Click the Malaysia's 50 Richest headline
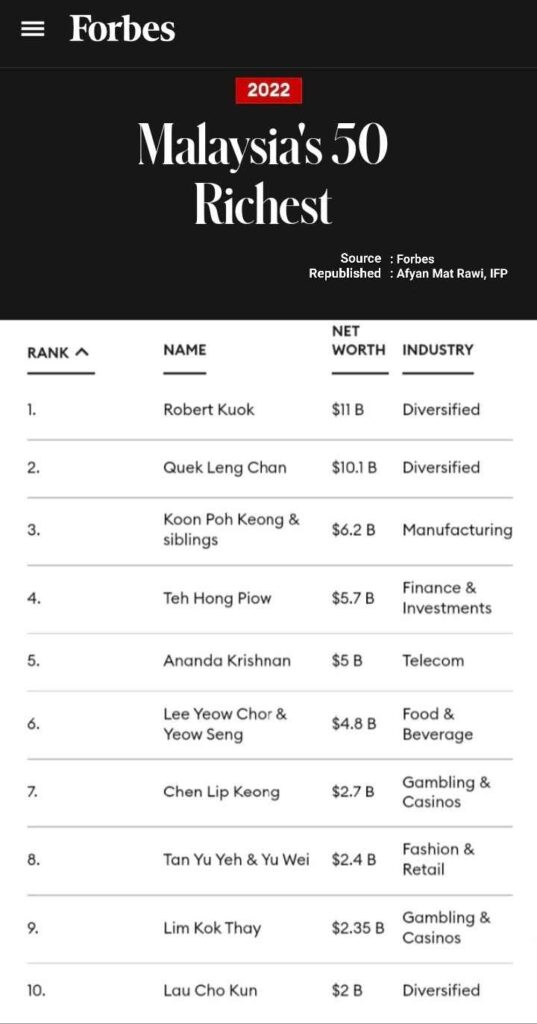Screen dimensions: 537x1024 [x=263, y=174]
